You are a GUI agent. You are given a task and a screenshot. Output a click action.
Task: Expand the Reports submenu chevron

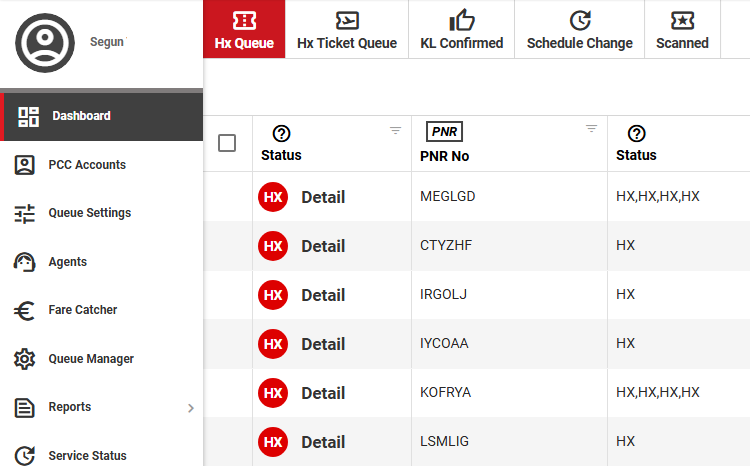point(191,408)
